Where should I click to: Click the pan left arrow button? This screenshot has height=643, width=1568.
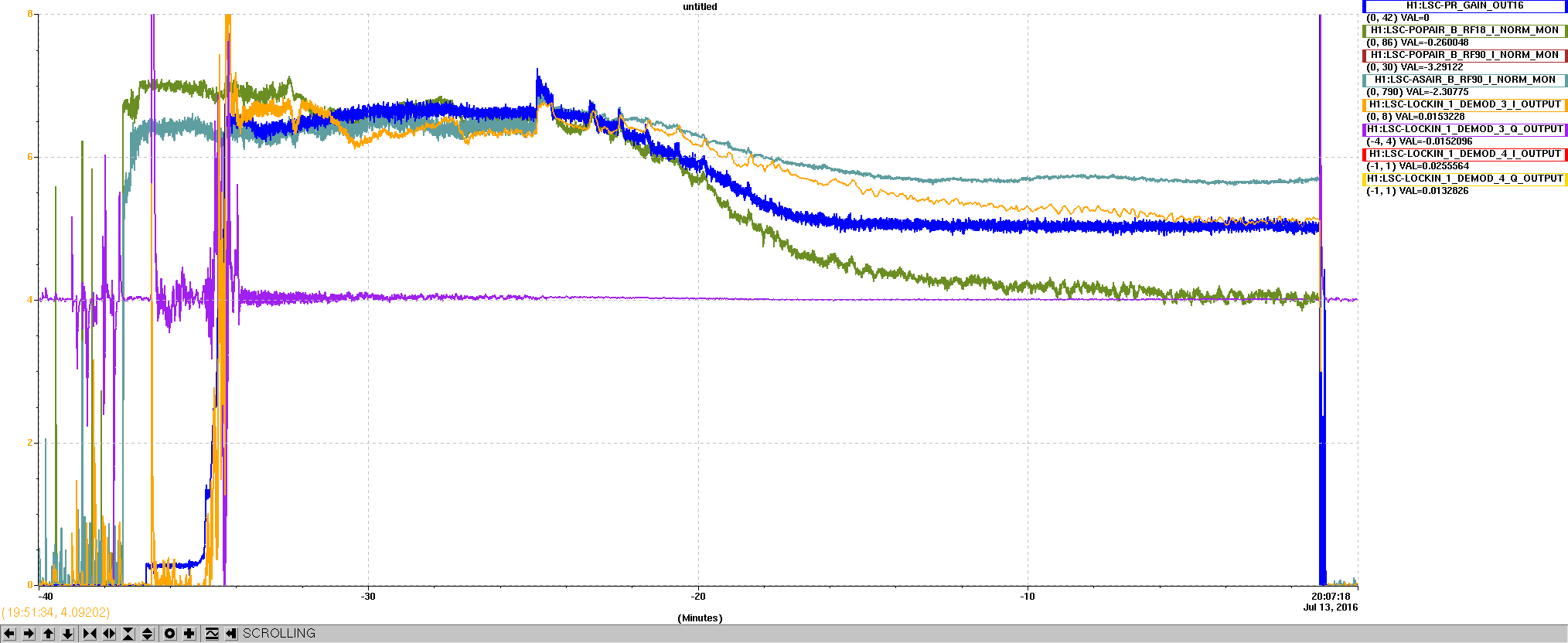coord(9,634)
